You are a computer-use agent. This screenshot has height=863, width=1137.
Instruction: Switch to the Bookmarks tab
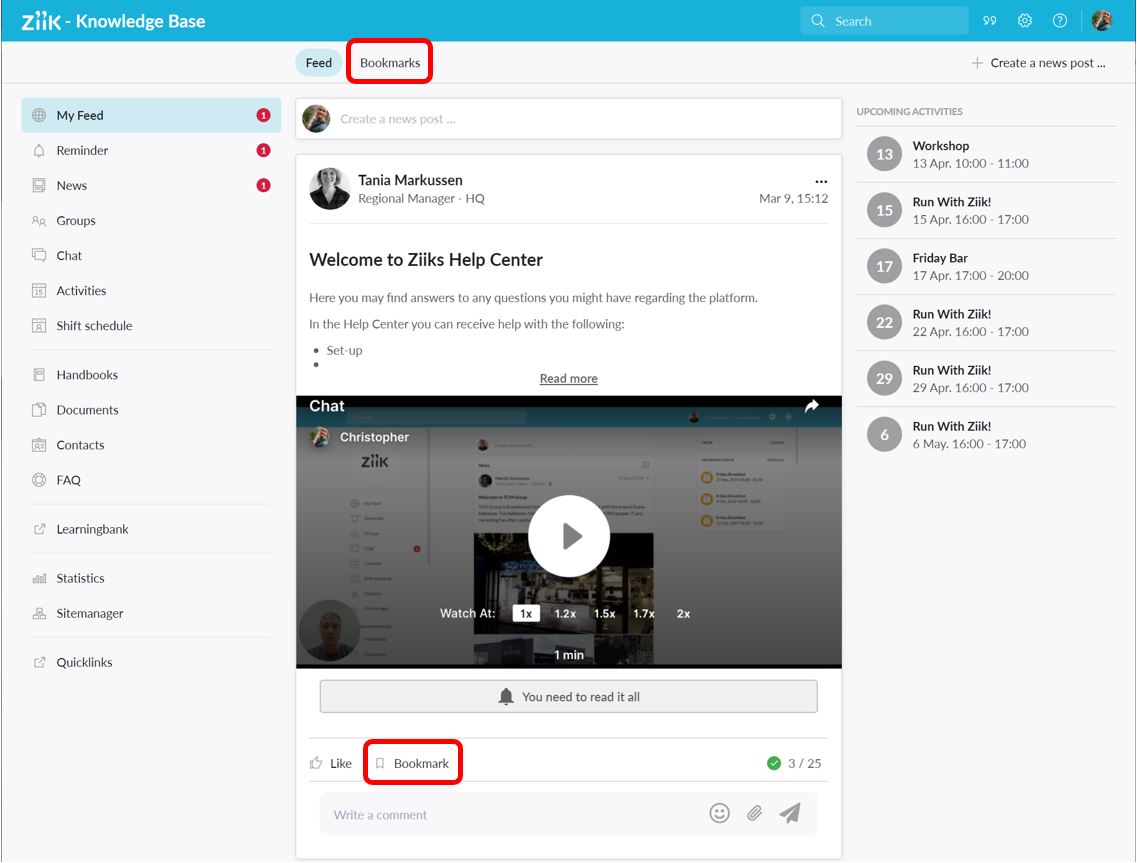point(390,63)
